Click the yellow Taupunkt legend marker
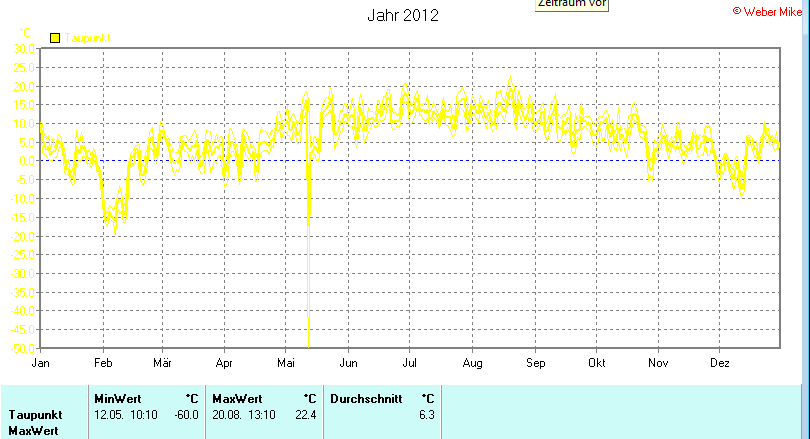 (55, 38)
